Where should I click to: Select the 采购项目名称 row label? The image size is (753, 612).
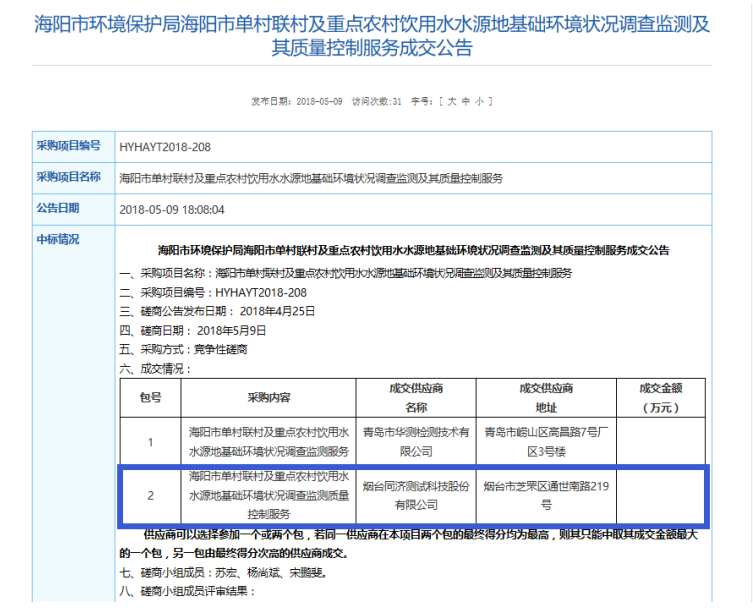(x=69, y=178)
